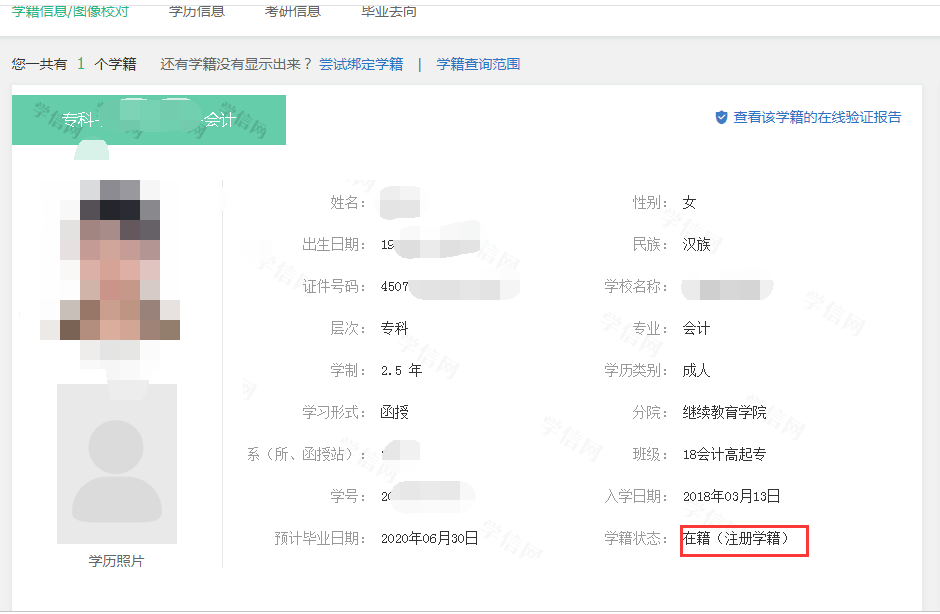This screenshot has width=940, height=614.
Task: Click the gray placeholder avatar above 学历照片
Action: [117, 464]
